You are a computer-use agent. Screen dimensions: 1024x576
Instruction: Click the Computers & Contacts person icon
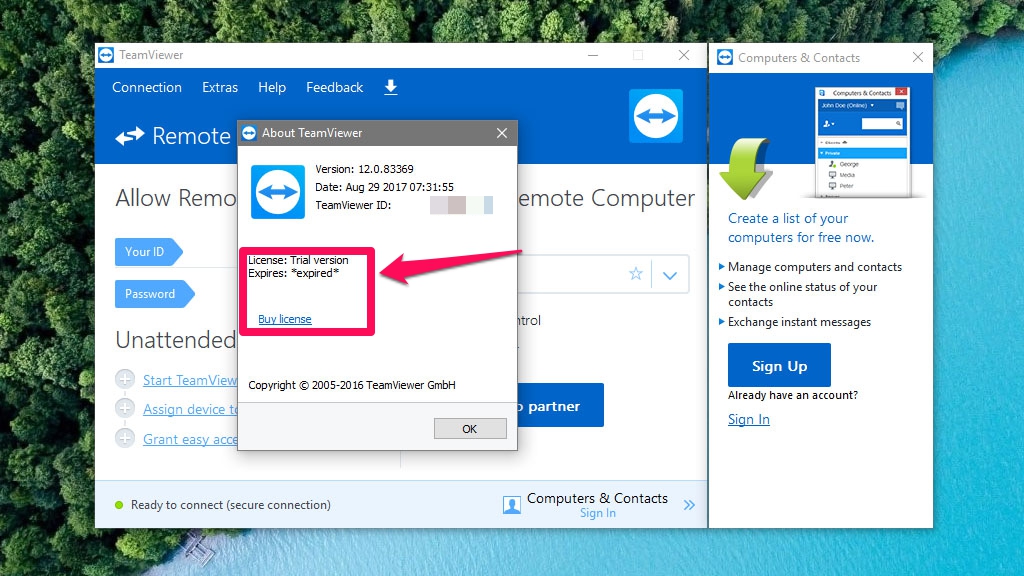pyautogui.click(x=512, y=505)
